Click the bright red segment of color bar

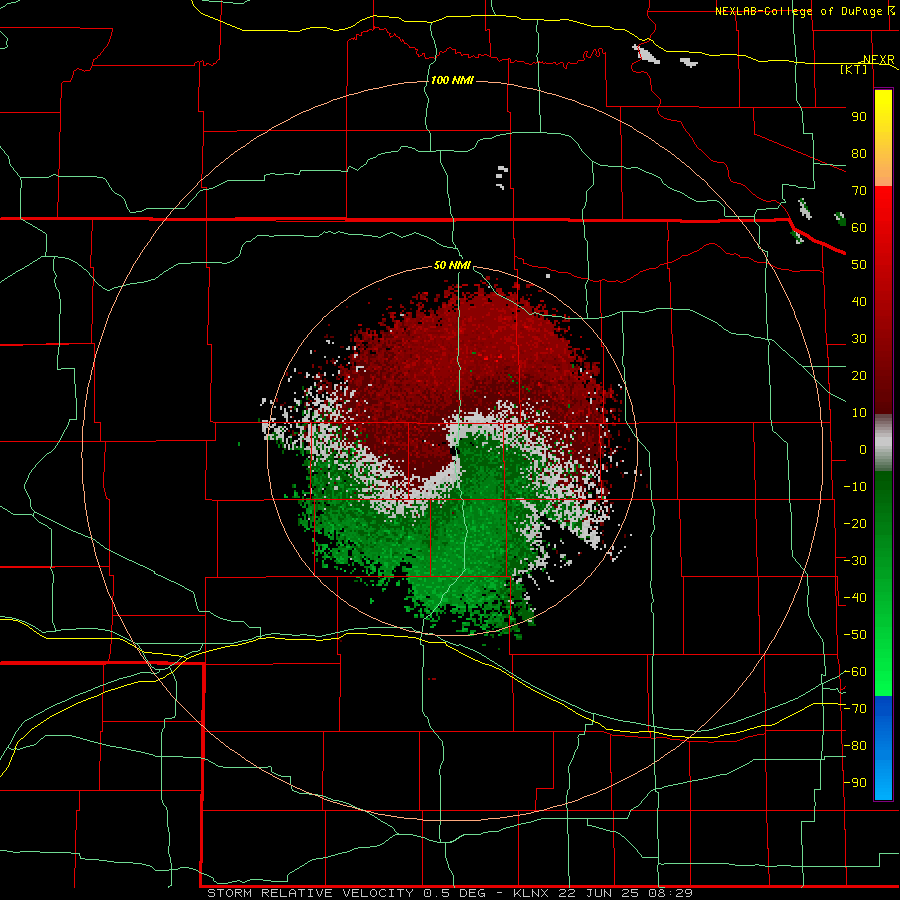click(x=883, y=300)
